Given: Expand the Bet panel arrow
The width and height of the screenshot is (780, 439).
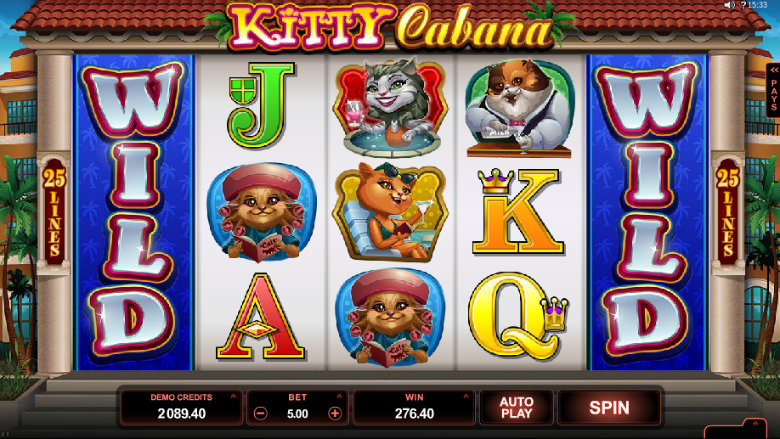Looking at the screenshot, I should coord(339,396).
